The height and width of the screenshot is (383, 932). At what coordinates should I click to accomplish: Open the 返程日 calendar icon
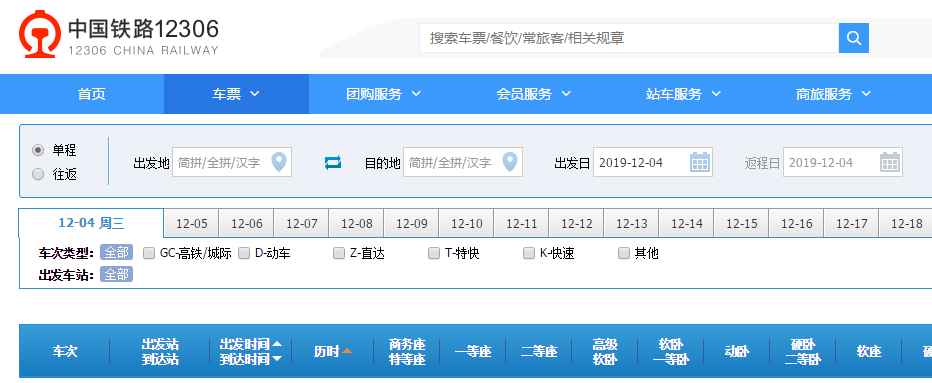(x=890, y=162)
